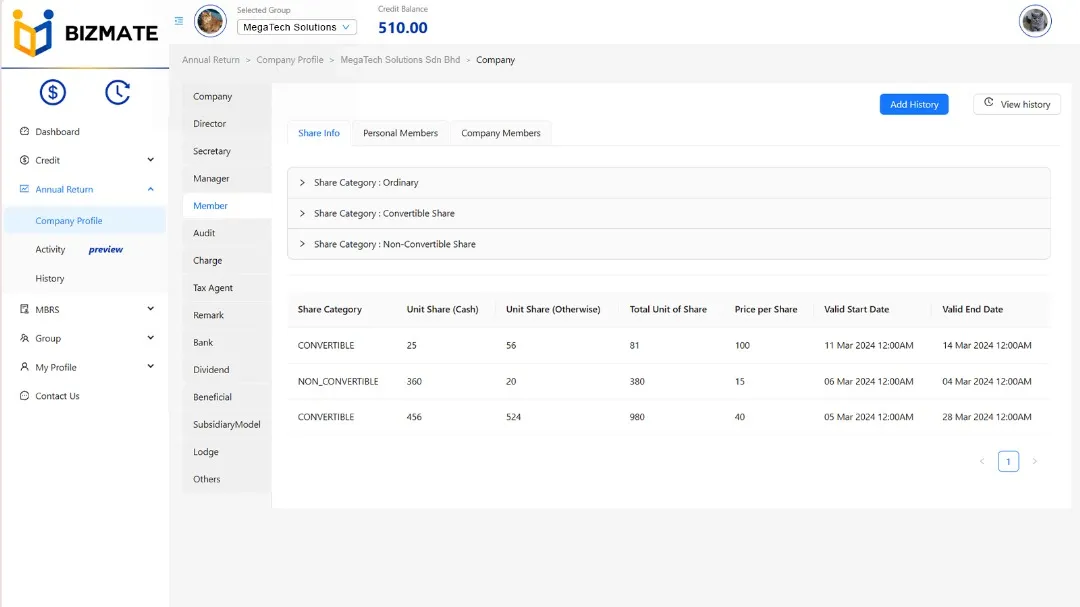Viewport: 1080px width, 607px height.
Task: Open the user profile avatar at top right
Action: click(x=1034, y=21)
